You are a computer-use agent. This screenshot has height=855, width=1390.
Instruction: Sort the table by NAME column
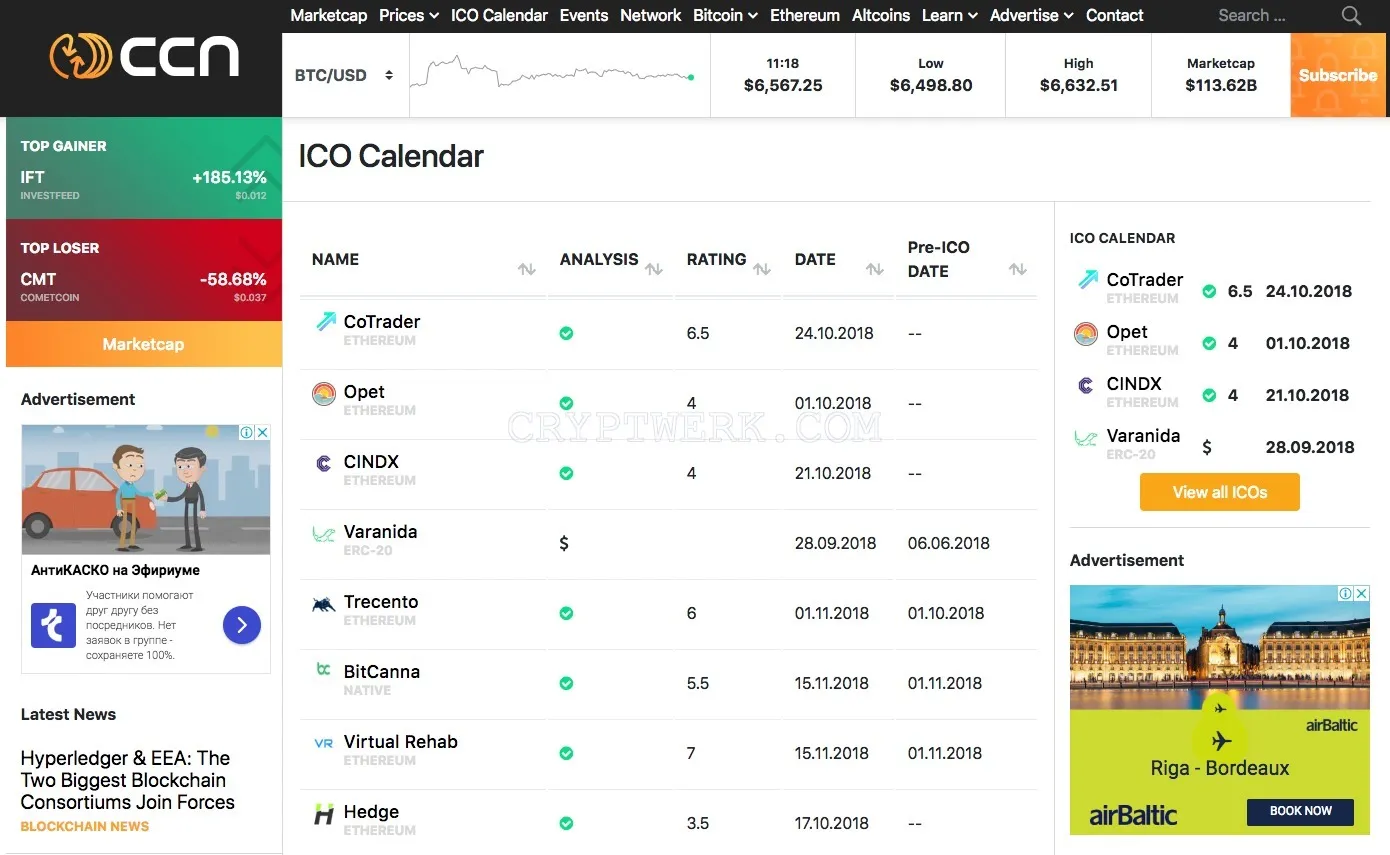coord(527,269)
